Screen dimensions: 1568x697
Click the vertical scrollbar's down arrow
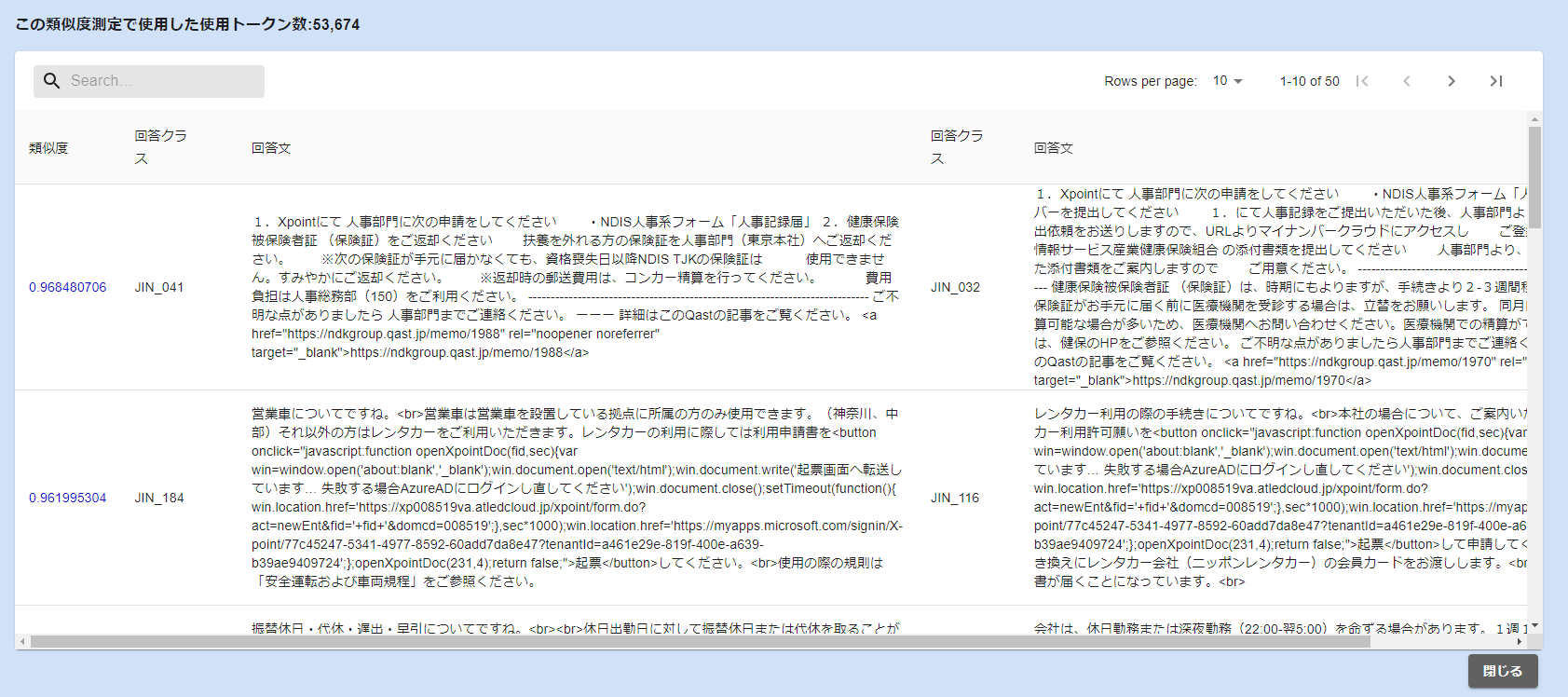1534,626
